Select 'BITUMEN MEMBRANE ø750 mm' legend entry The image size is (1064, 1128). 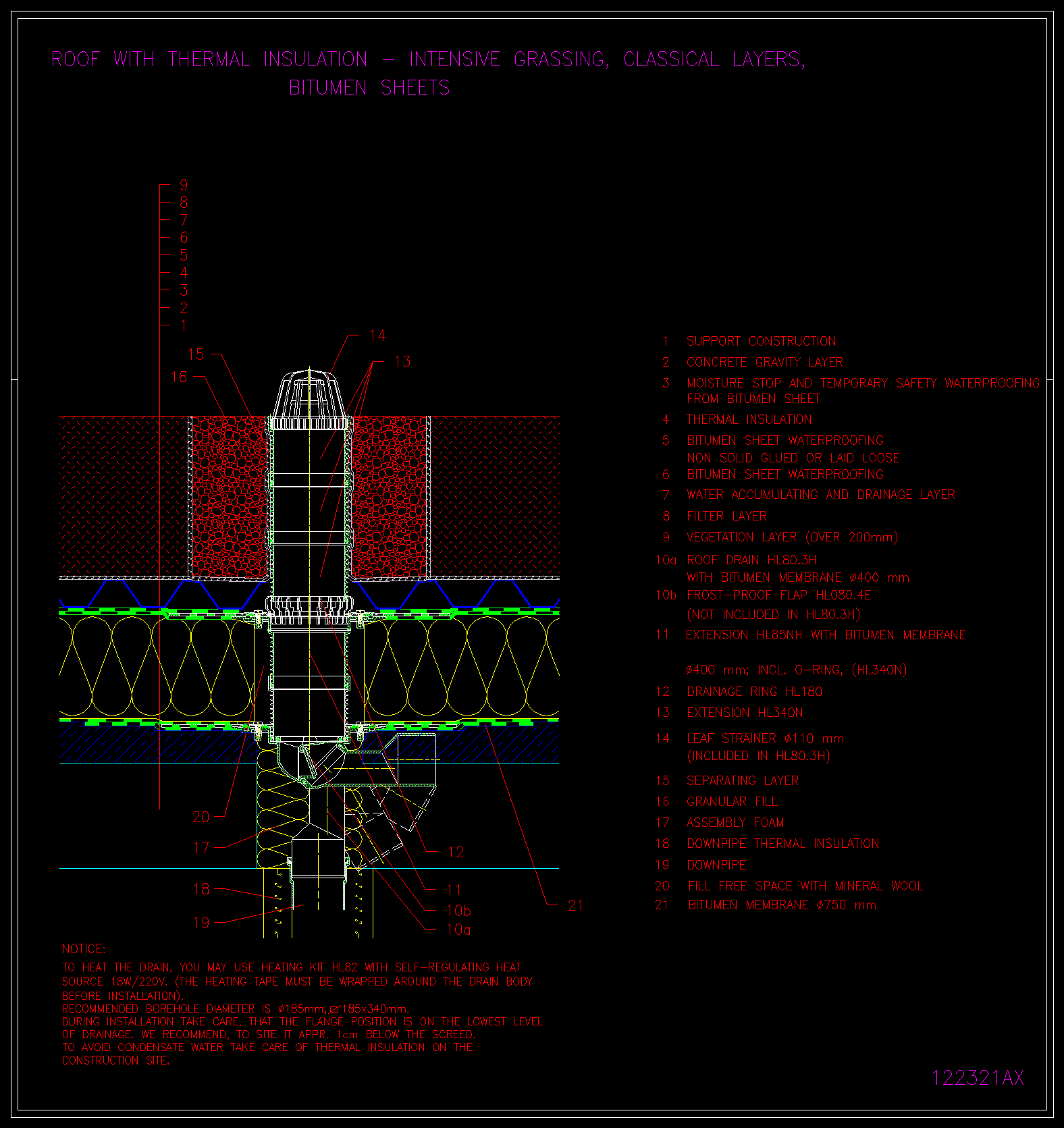point(782,905)
